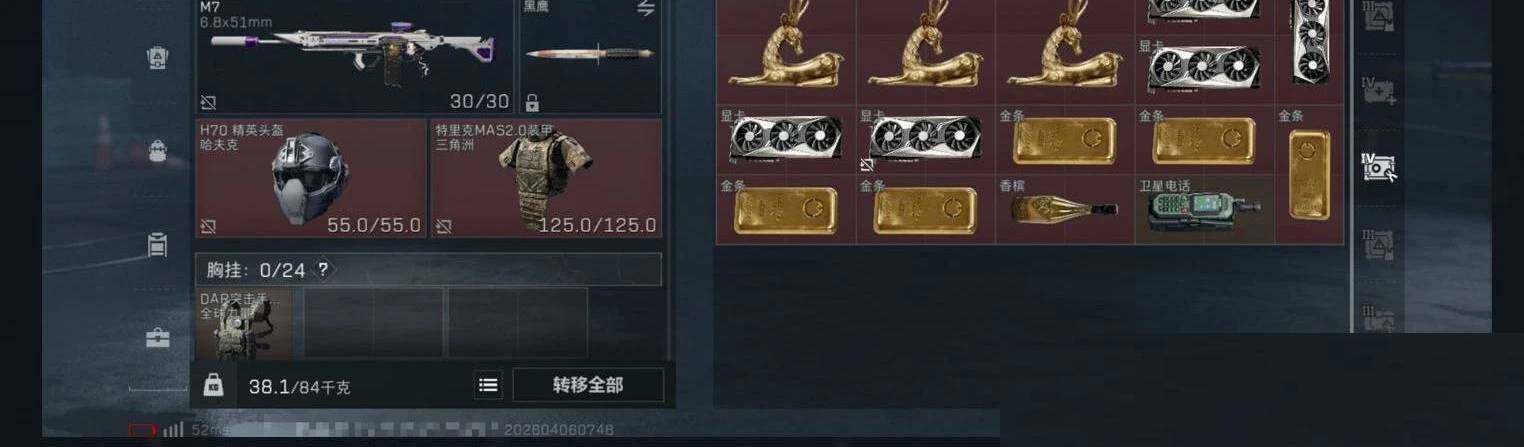Expand the IV storage box with plus sign

1379,91
